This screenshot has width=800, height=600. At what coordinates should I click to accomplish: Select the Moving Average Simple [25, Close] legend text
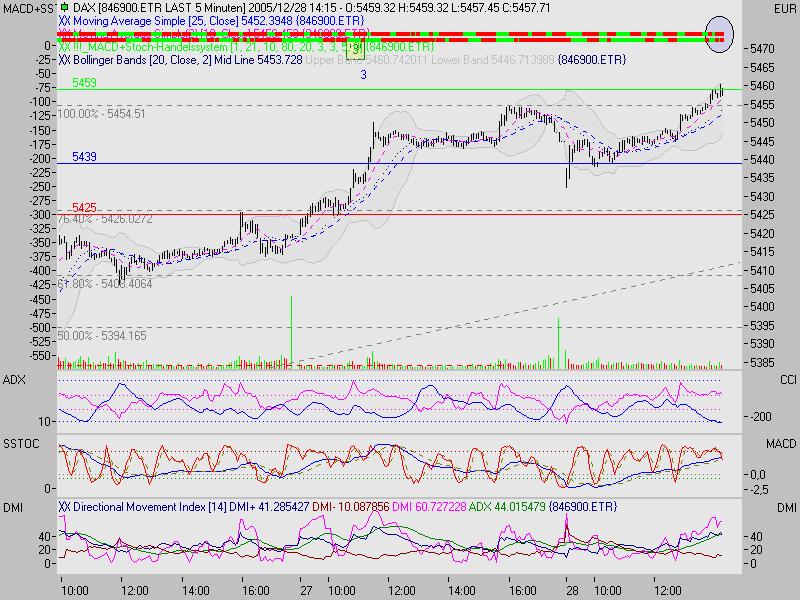coord(156,21)
